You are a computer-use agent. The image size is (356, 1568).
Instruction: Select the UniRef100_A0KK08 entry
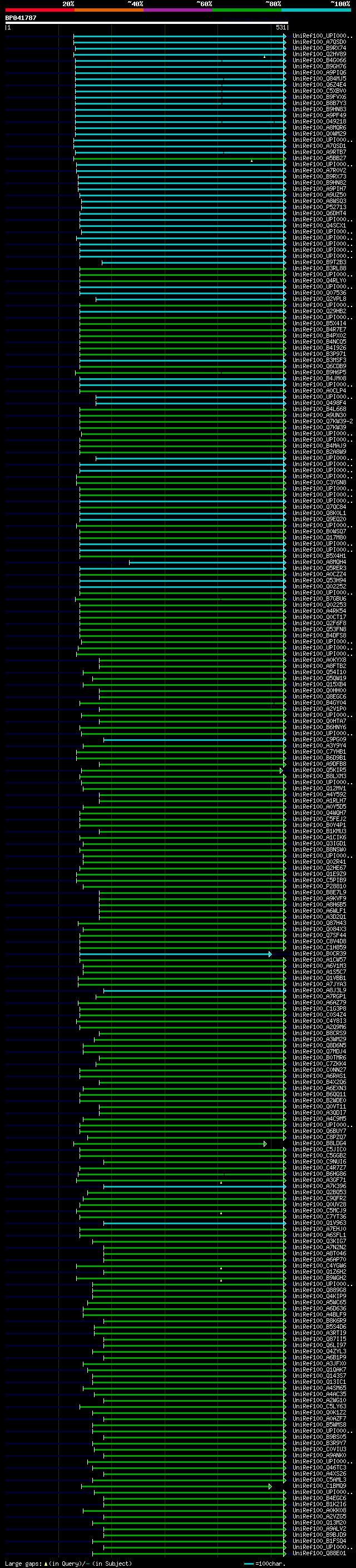coord(319,1511)
